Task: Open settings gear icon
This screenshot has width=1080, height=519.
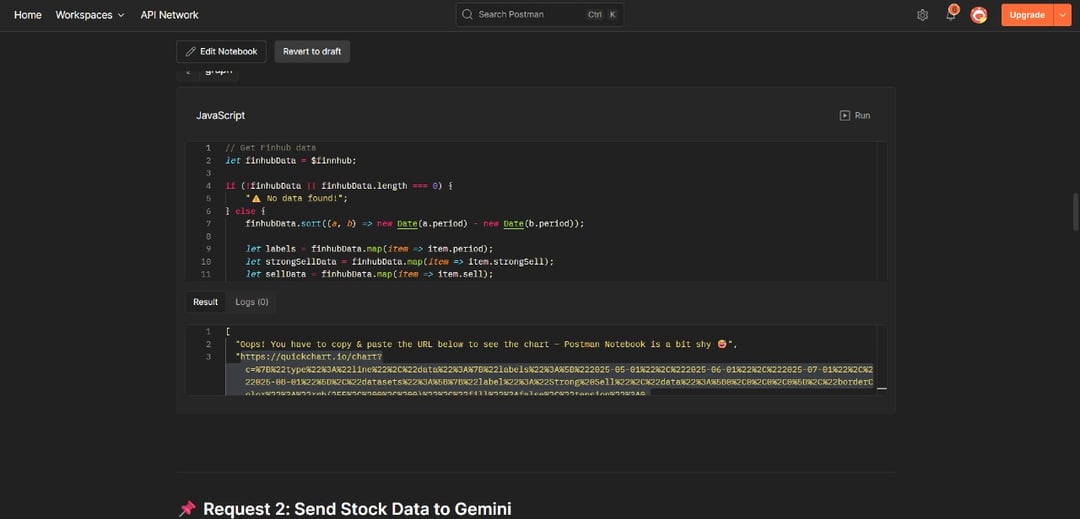Action: pyautogui.click(x=922, y=14)
